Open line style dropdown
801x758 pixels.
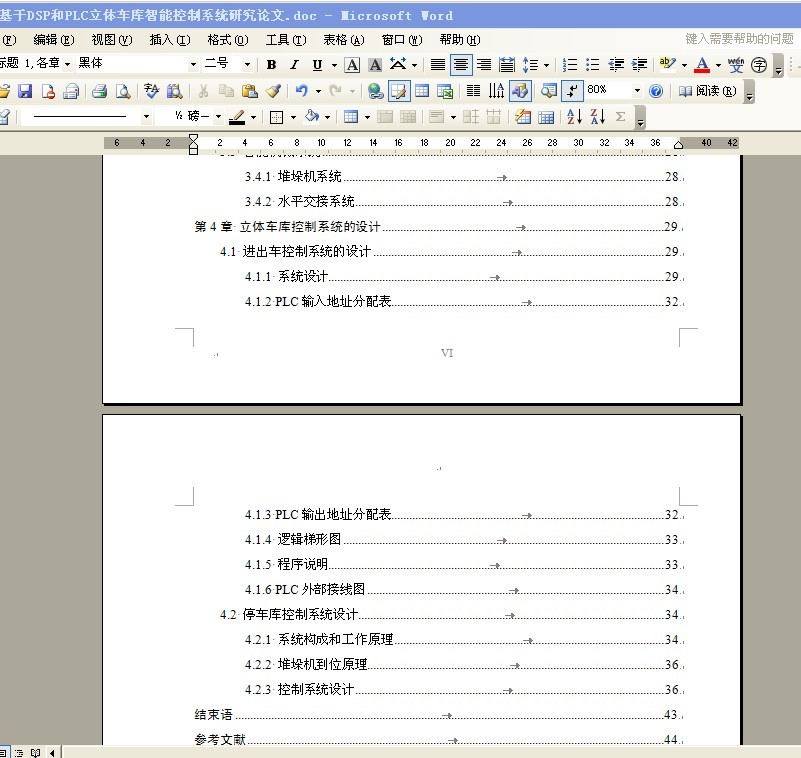coord(146,117)
